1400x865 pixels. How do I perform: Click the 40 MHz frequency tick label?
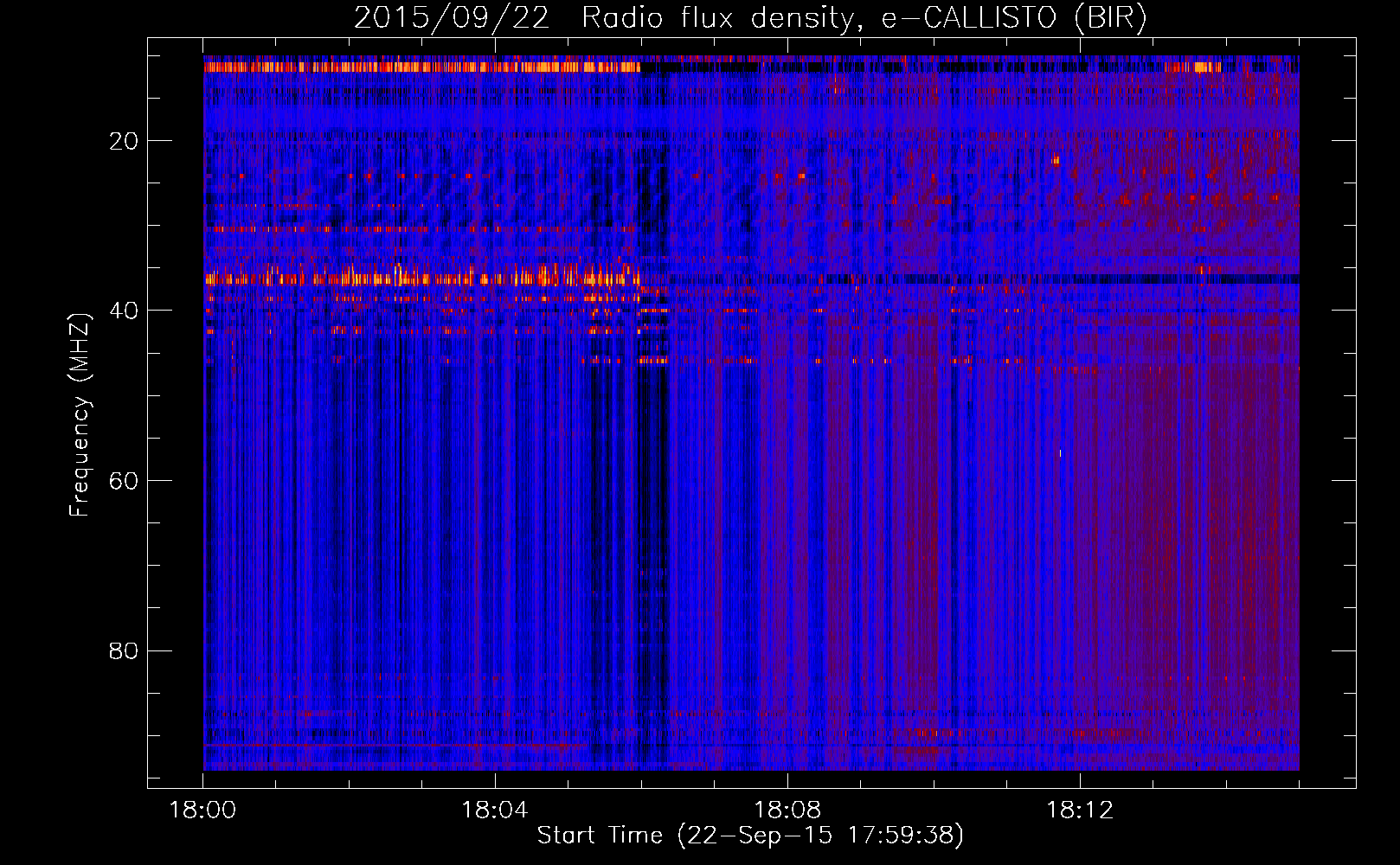(x=124, y=311)
